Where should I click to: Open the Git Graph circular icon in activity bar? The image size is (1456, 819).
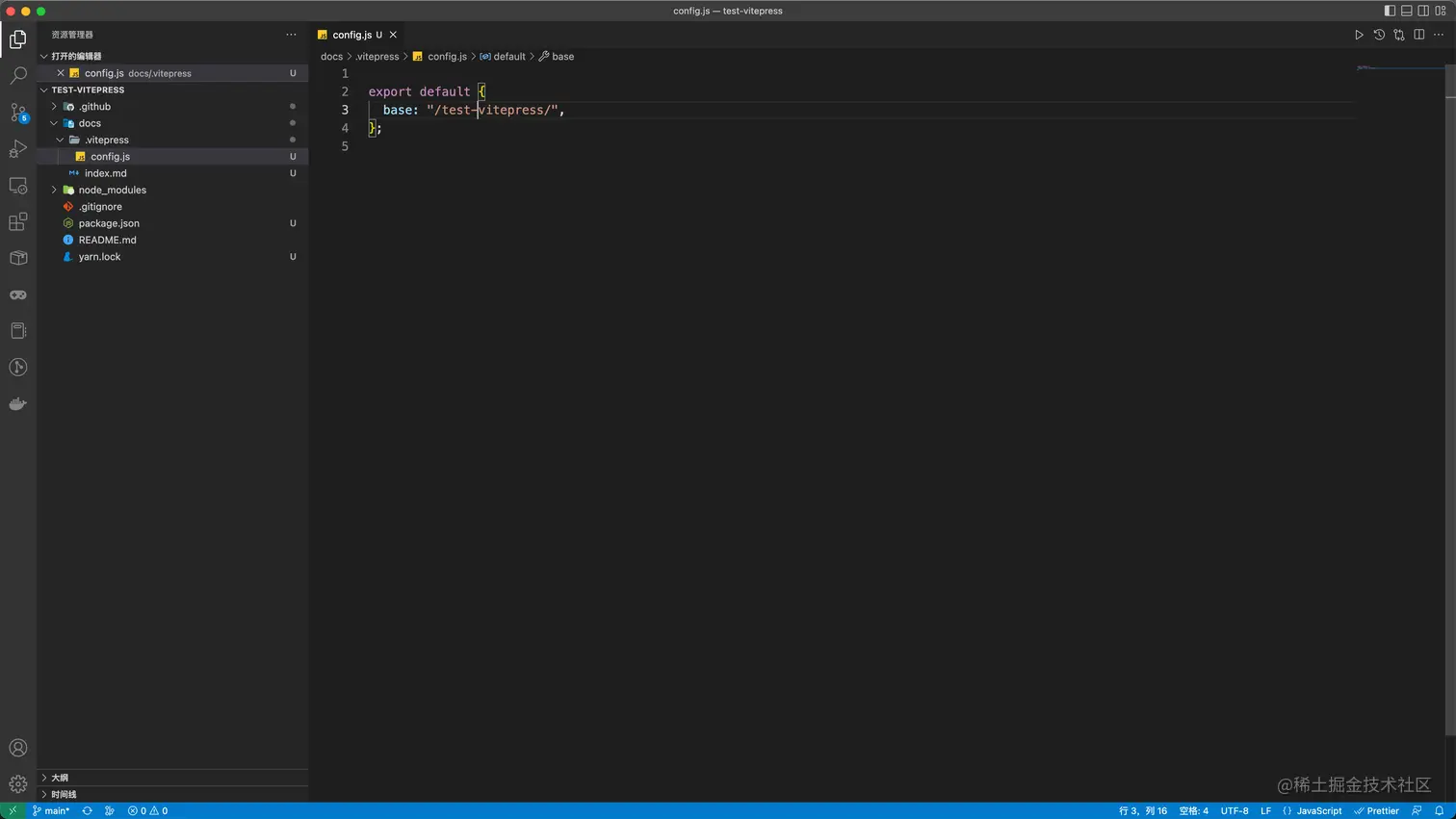pos(17,367)
